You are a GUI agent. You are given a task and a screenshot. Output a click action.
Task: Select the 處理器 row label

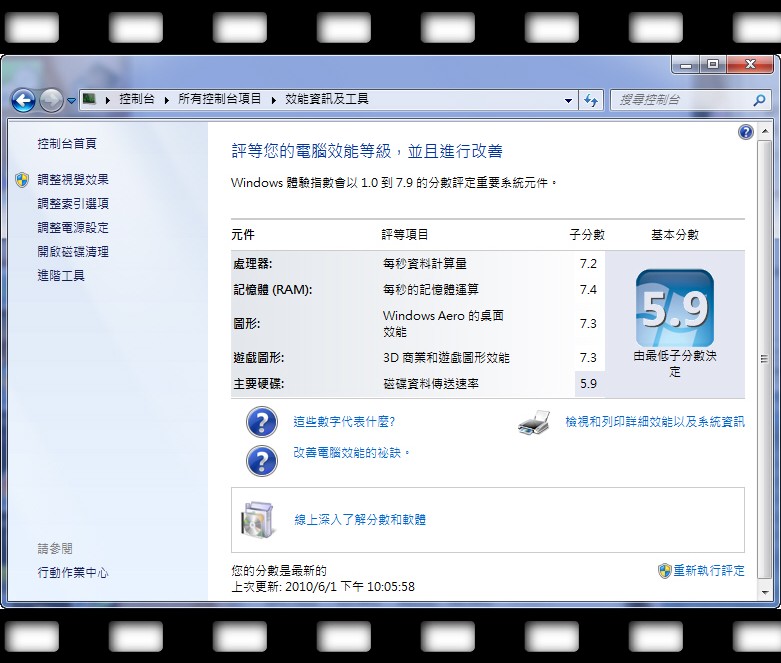pyautogui.click(x=253, y=264)
